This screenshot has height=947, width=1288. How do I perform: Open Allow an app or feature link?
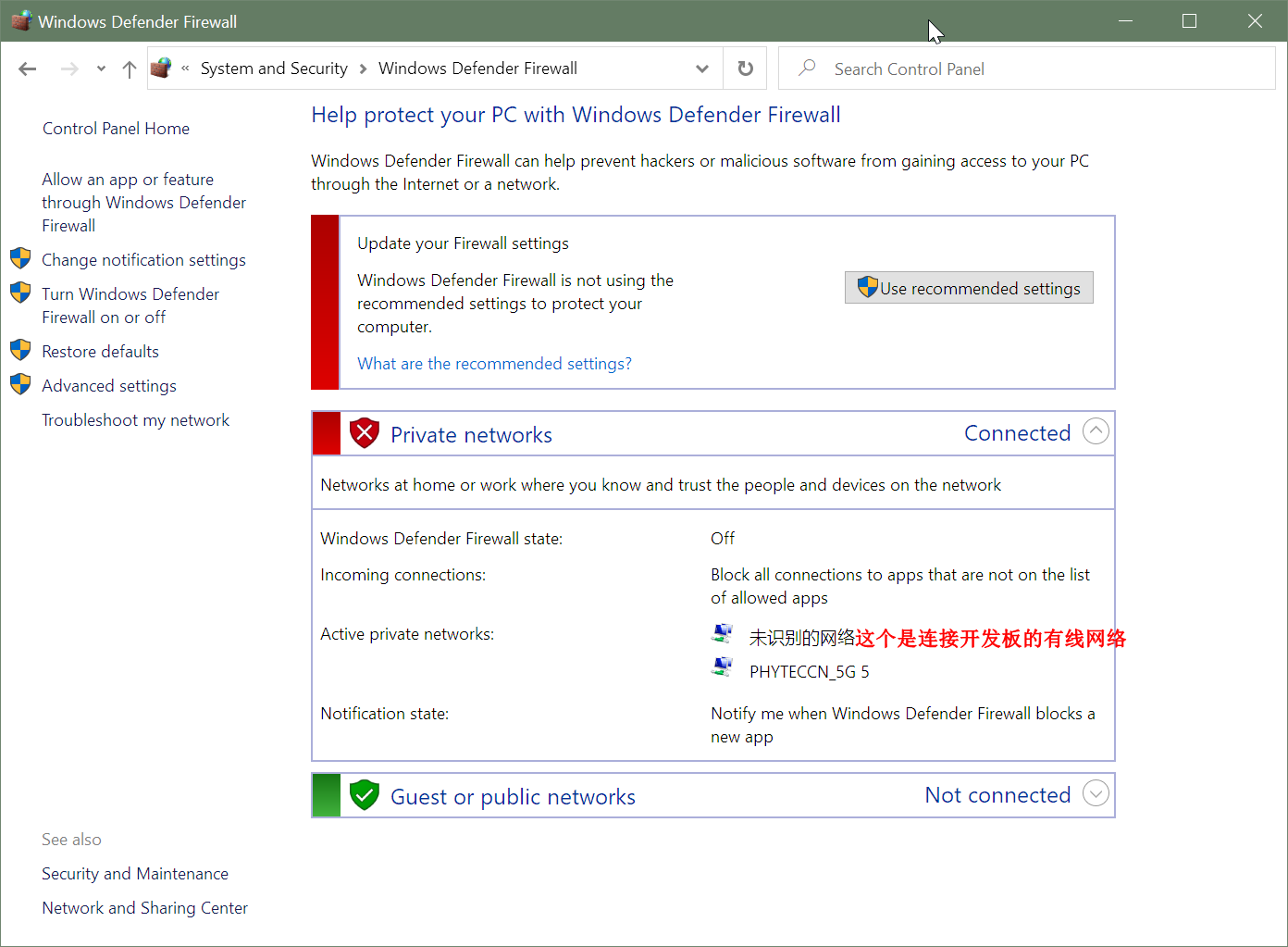(143, 203)
